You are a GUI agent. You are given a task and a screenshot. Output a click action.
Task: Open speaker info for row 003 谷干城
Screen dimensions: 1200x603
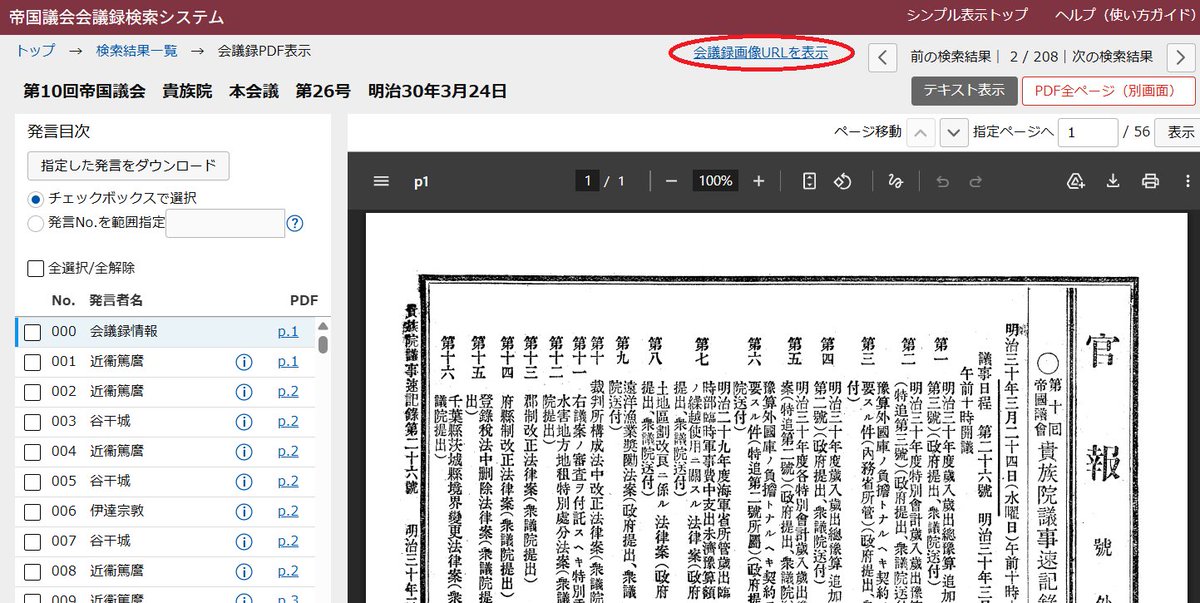tap(243, 421)
